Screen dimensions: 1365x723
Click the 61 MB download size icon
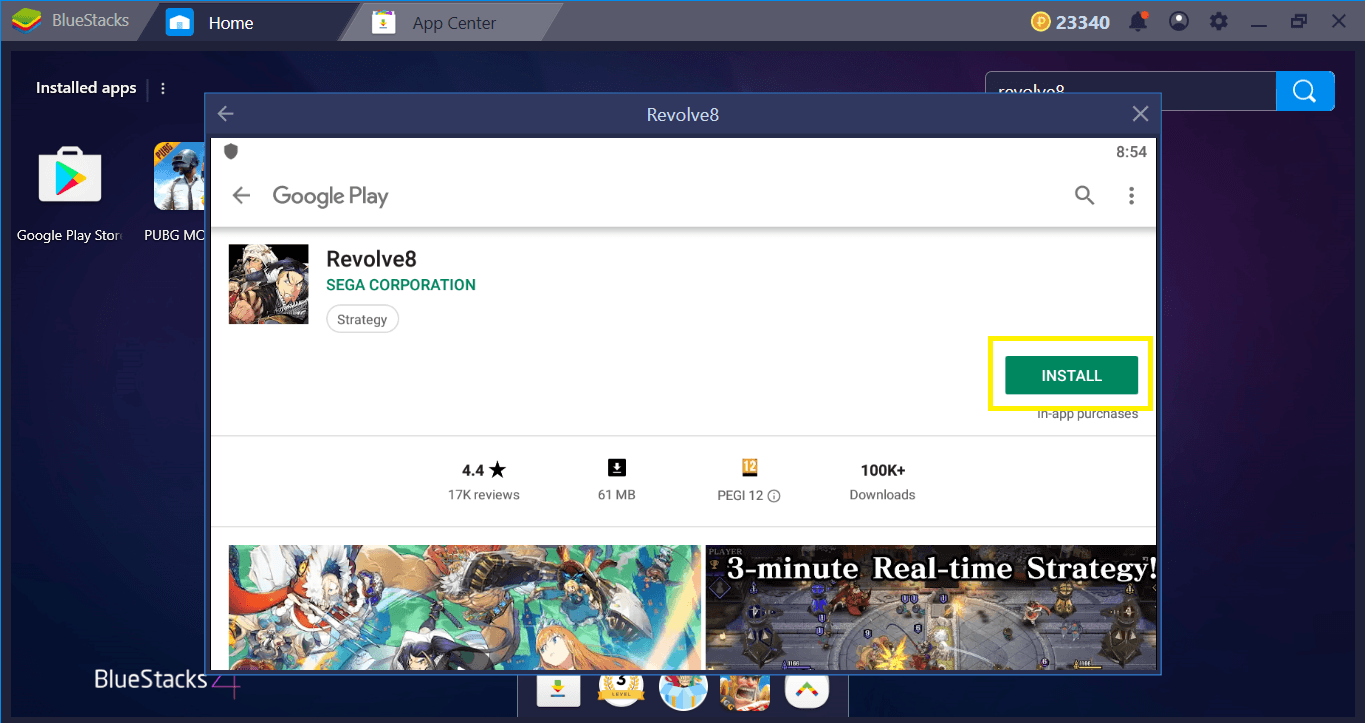(x=617, y=468)
